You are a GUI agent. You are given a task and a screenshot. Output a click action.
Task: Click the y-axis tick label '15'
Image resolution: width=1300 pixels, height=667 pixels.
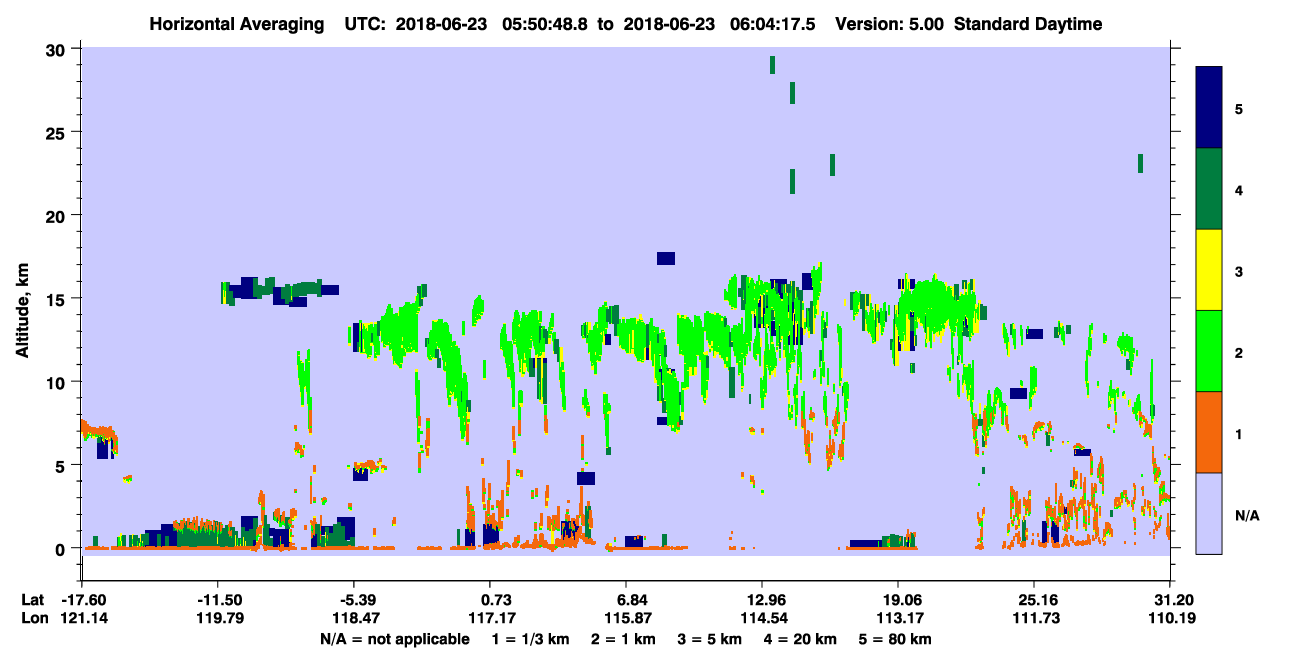tap(58, 298)
